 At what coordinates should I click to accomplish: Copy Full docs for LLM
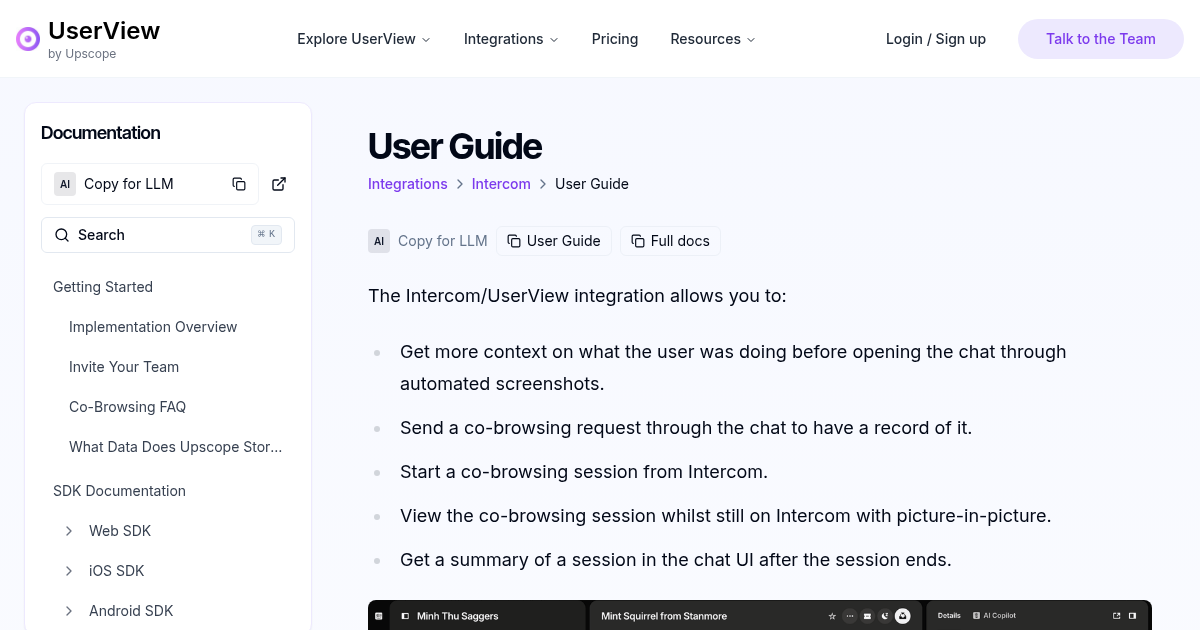[x=670, y=241]
